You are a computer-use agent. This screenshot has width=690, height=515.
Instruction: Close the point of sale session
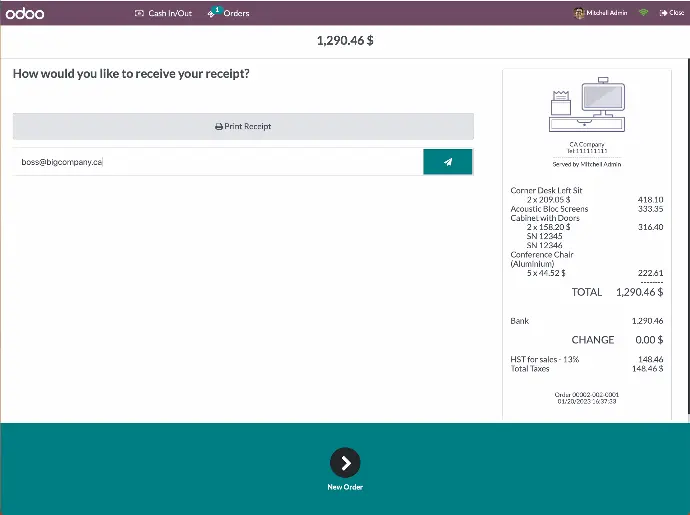pyautogui.click(x=672, y=13)
